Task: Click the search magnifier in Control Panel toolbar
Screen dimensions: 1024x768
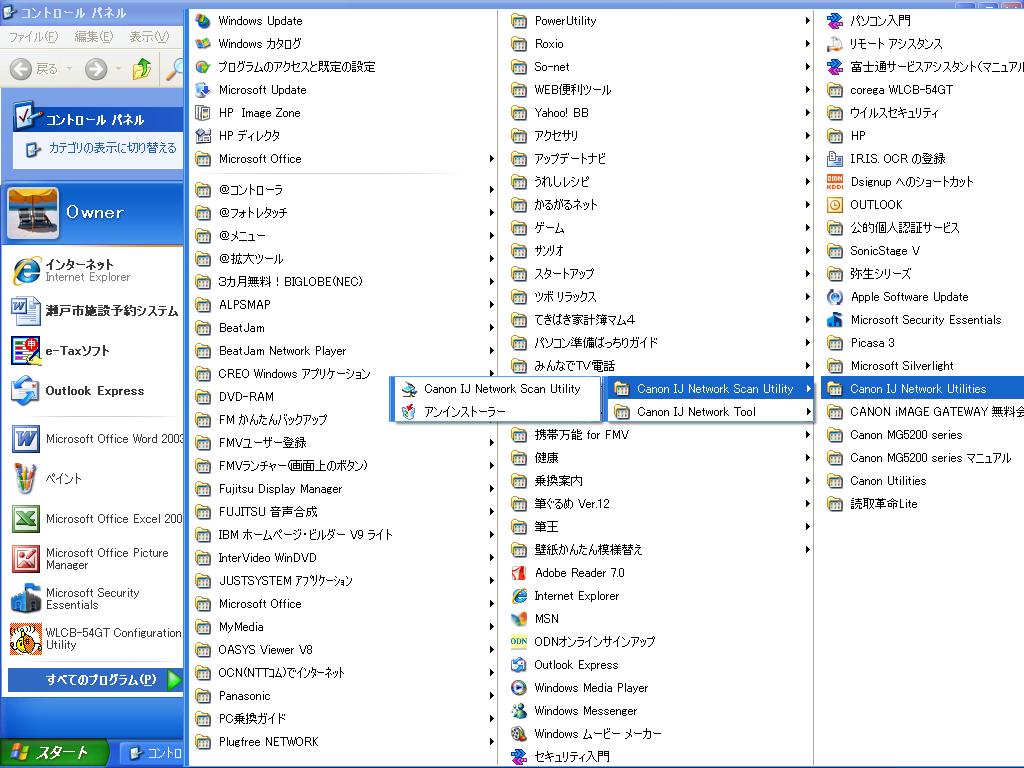Action: (x=174, y=69)
